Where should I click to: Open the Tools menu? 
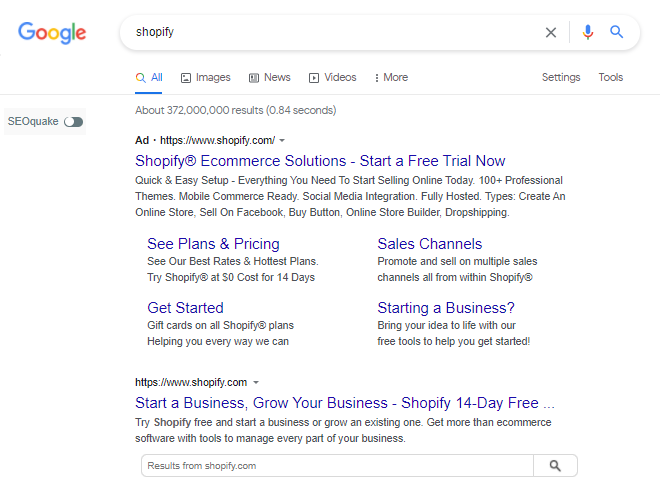610,78
